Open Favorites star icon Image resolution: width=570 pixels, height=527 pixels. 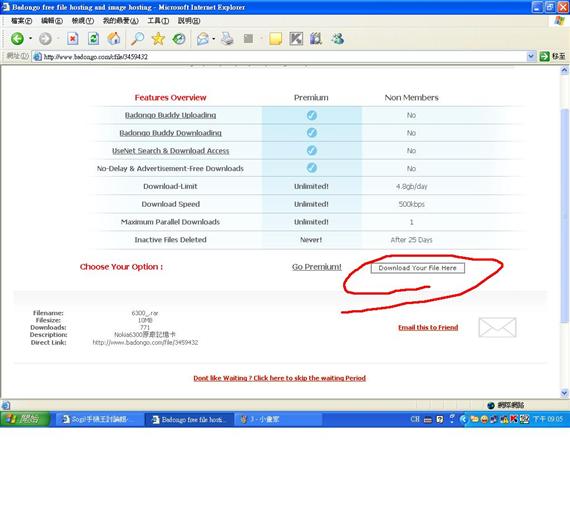tap(158, 39)
